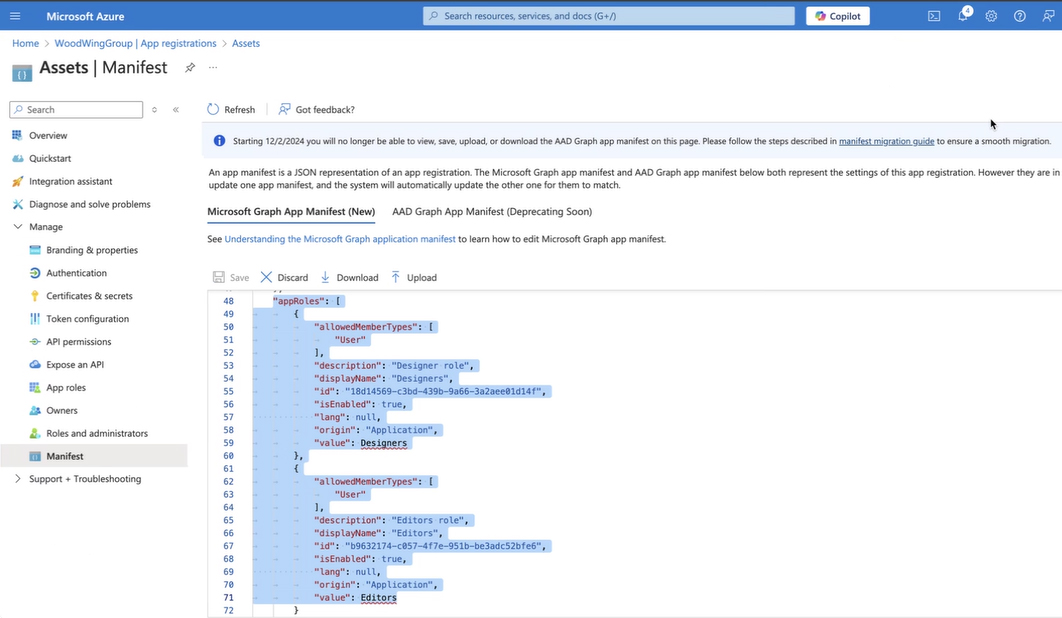Open Quickstart in the sidebar
Image resolution: width=1062 pixels, height=618 pixels.
50,158
